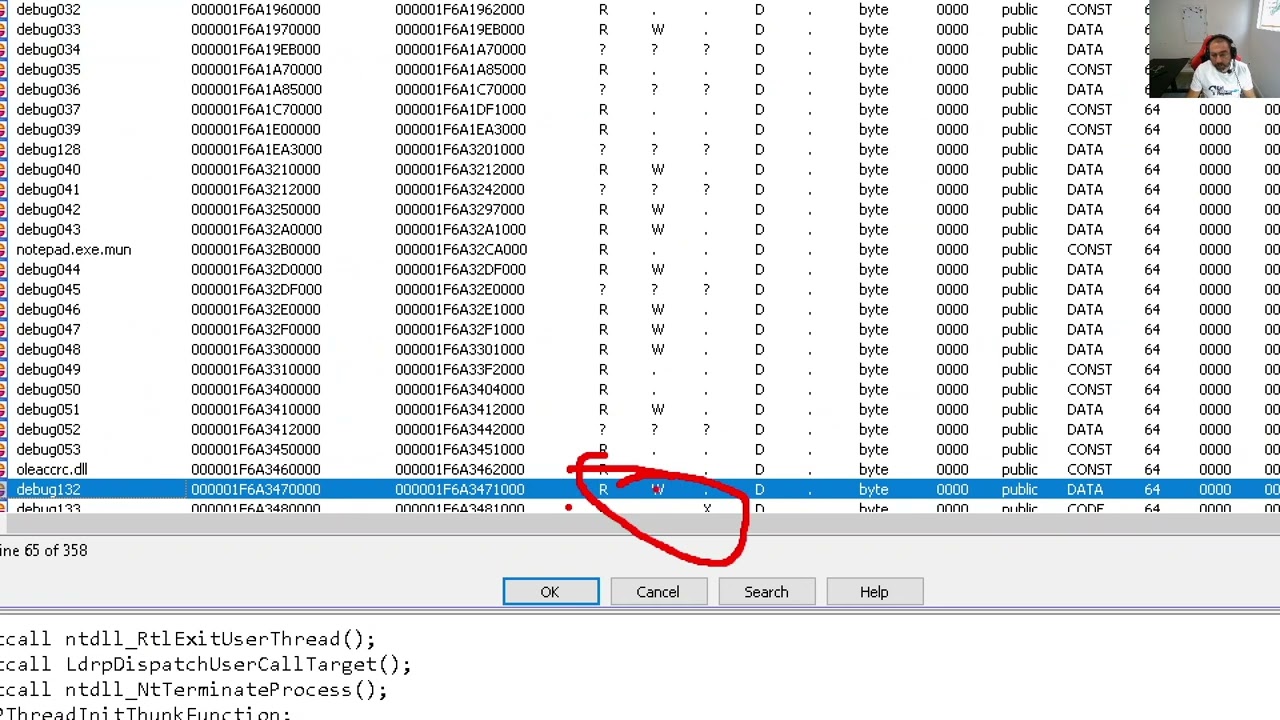Select the debug032 segment row
The height and width of the screenshot is (720, 1280).
(x=640, y=9)
